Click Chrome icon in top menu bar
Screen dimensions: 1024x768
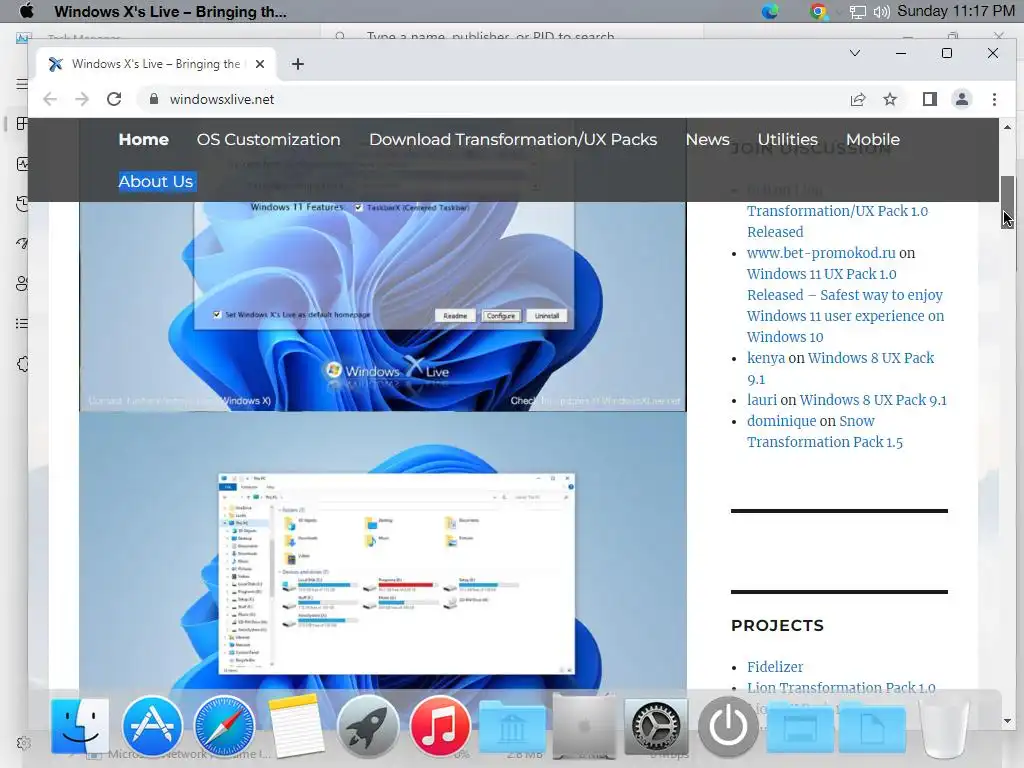point(818,11)
